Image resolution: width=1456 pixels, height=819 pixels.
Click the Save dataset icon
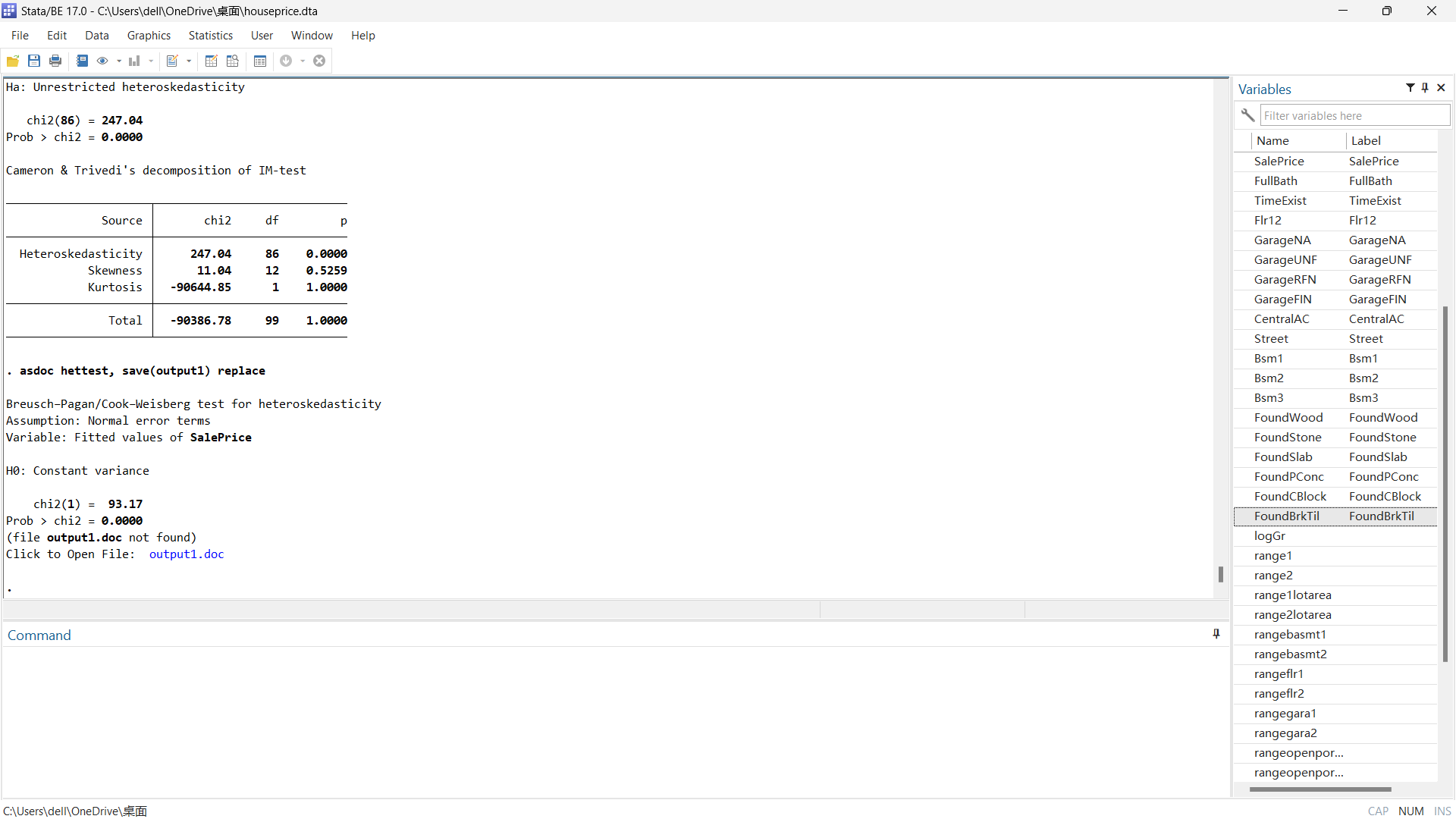[x=34, y=61]
